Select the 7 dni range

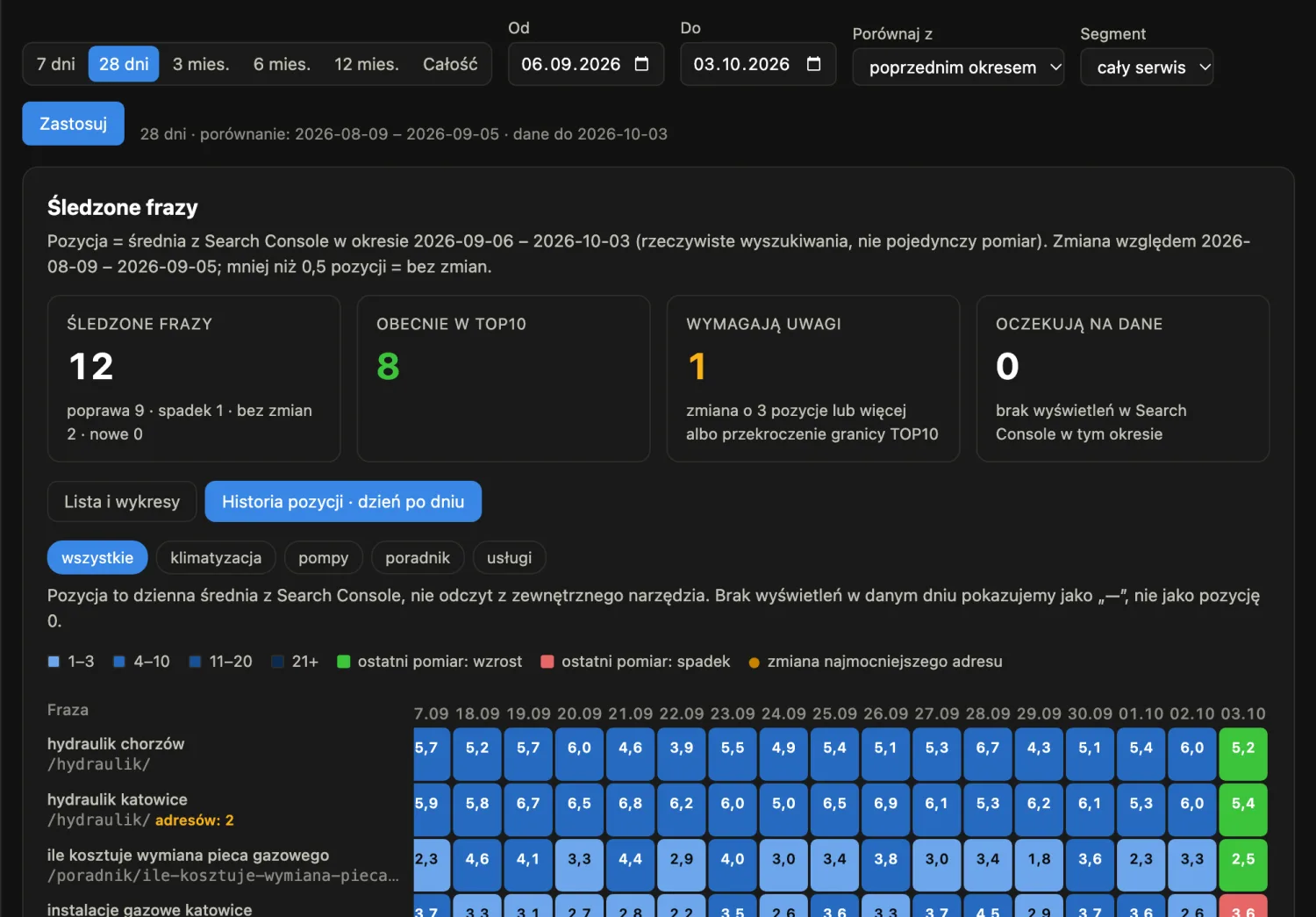click(55, 64)
